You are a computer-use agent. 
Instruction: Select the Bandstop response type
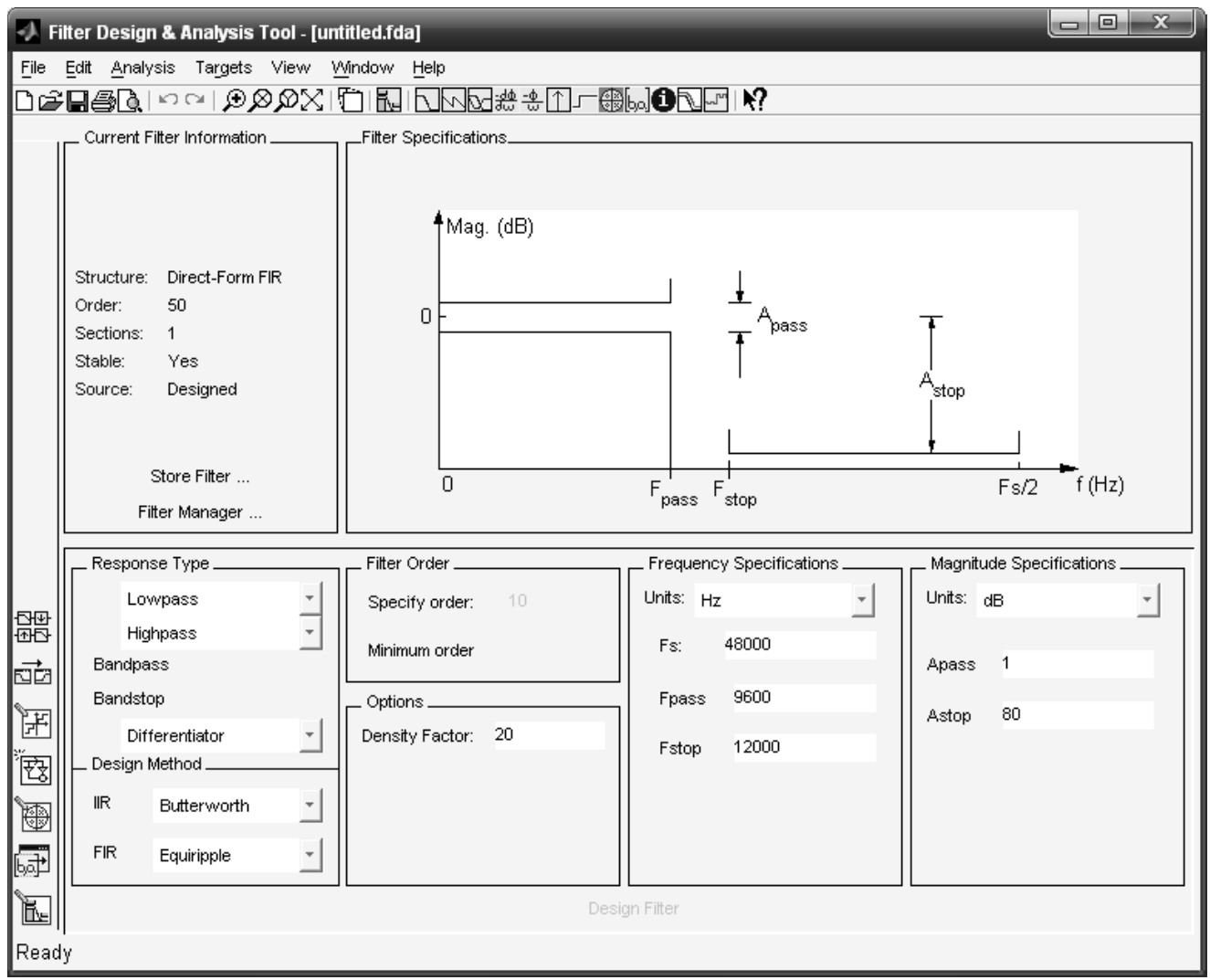tap(129, 699)
